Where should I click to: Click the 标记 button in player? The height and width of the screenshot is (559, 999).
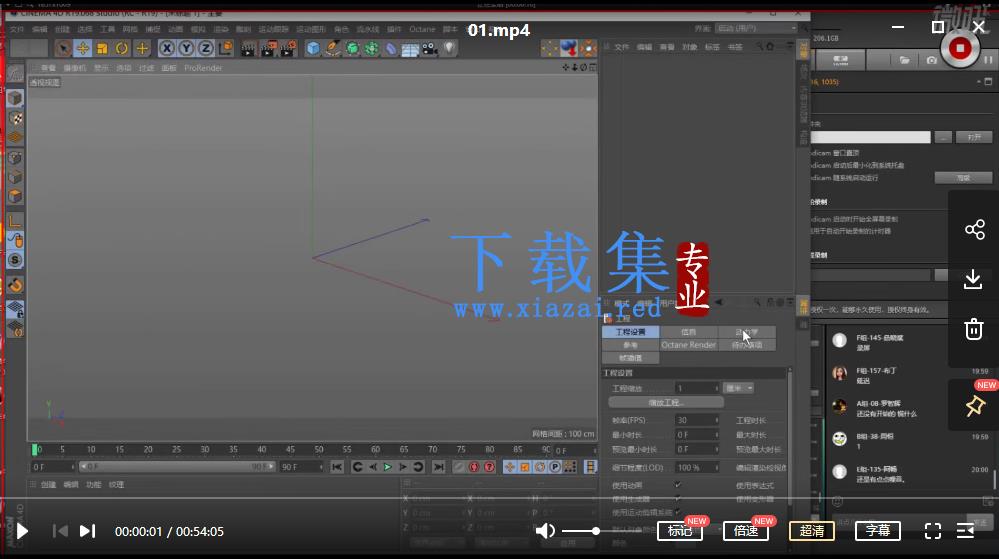[x=680, y=531]
